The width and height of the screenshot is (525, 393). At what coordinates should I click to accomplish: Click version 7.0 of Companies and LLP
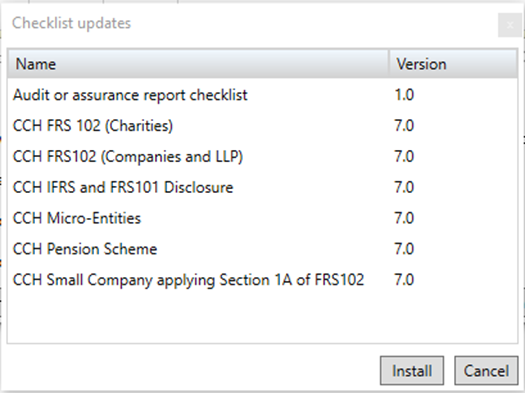404,157
